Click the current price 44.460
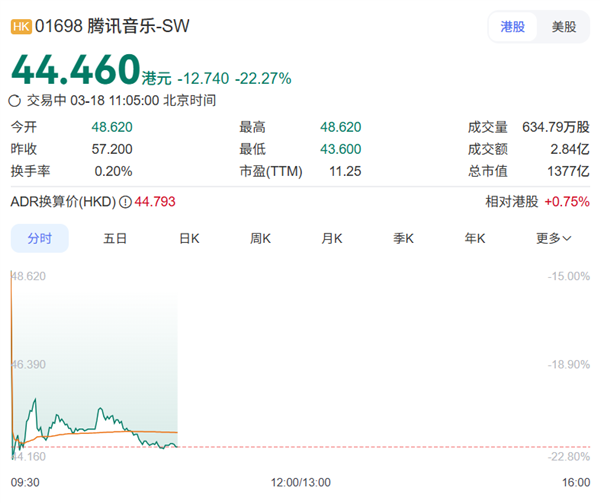Viewport: 600px width, 503px height. [76, 69]
